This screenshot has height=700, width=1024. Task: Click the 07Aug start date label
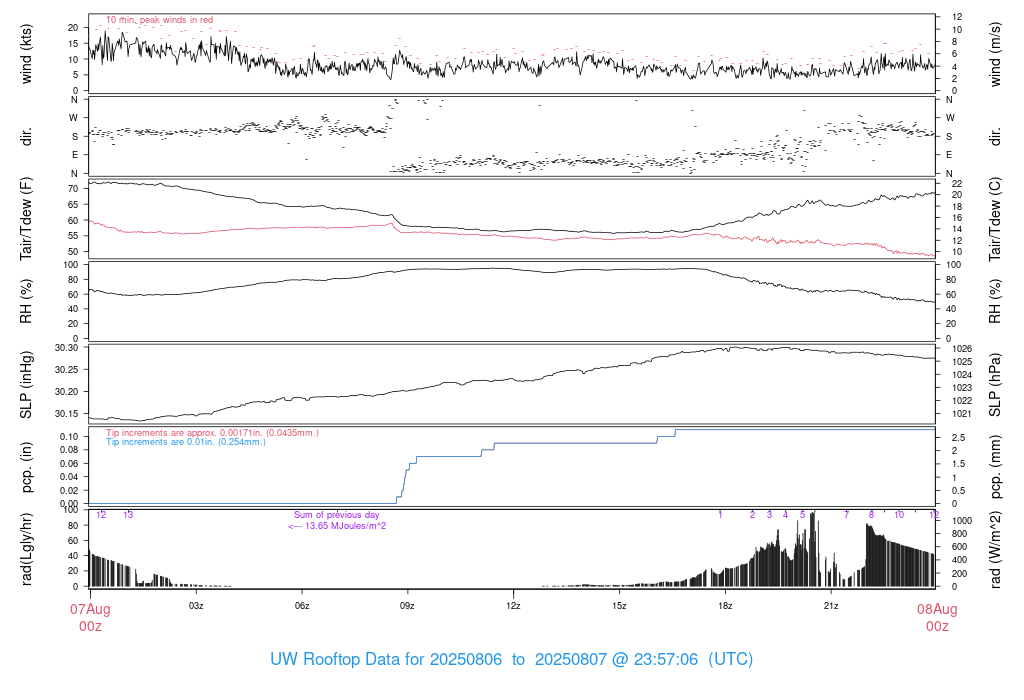(x=90, y=609)
